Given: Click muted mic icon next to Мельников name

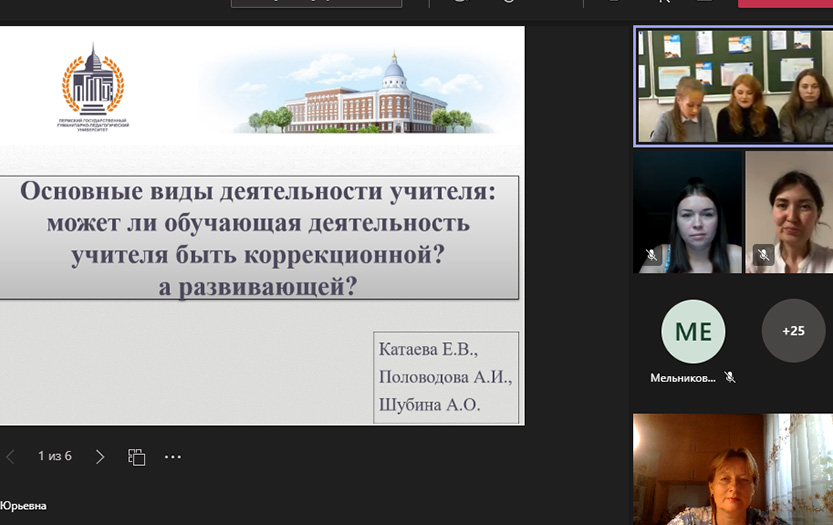Looking at the screenshot, I should click(x=730, y=378).
